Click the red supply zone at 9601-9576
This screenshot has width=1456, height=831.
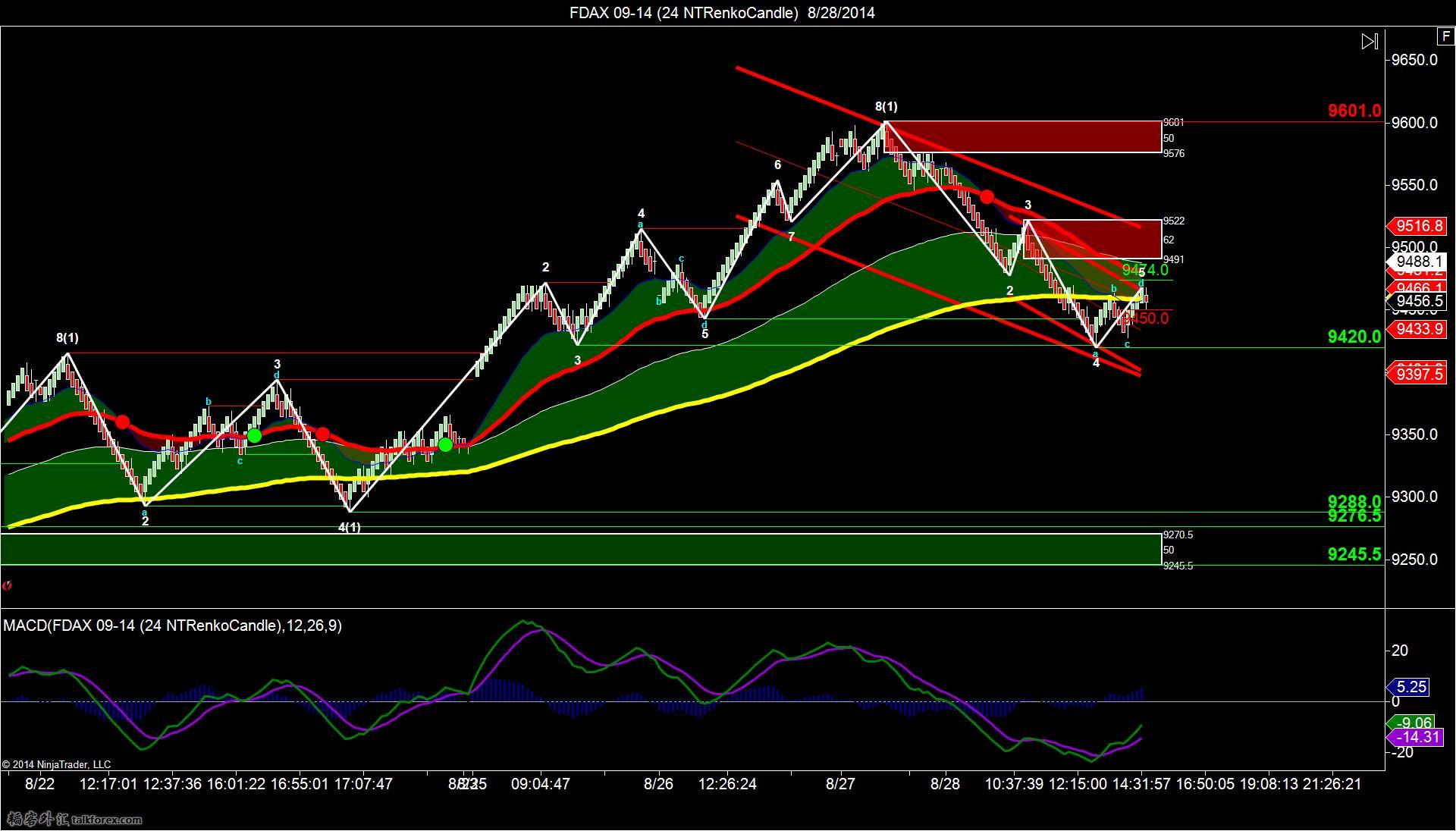coord(1022,136)
